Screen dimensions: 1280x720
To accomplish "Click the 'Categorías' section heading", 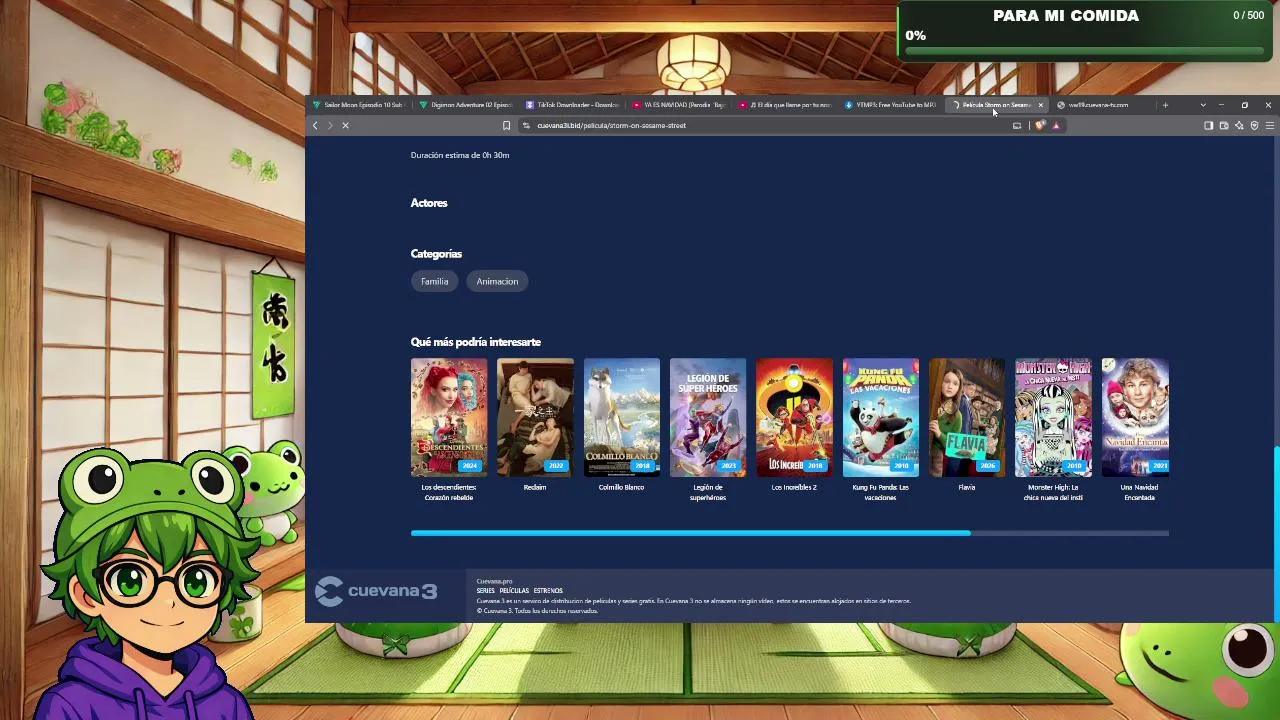I will tap(436, 254).
